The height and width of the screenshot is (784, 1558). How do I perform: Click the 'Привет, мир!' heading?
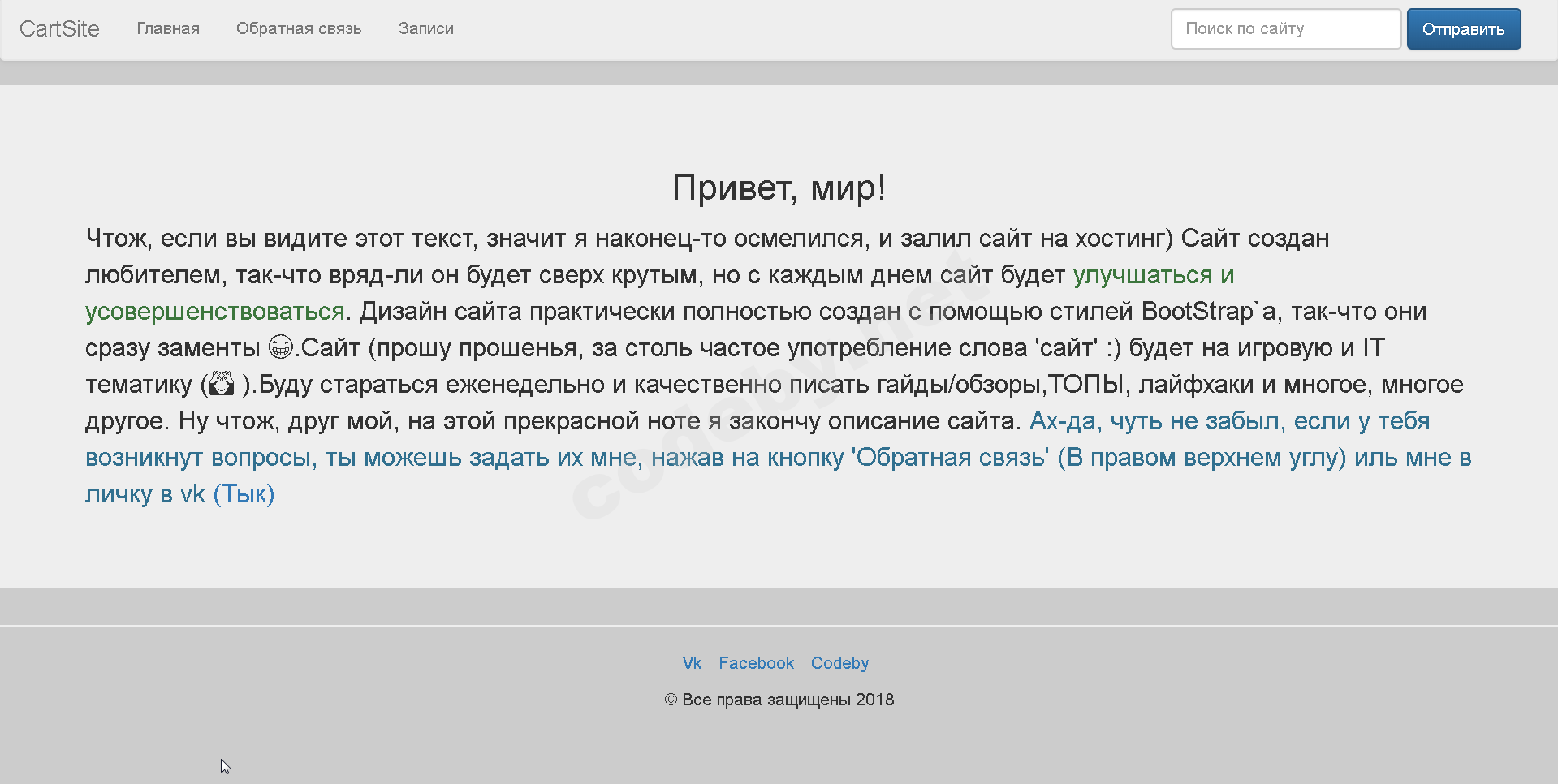[x=779, y=187]
